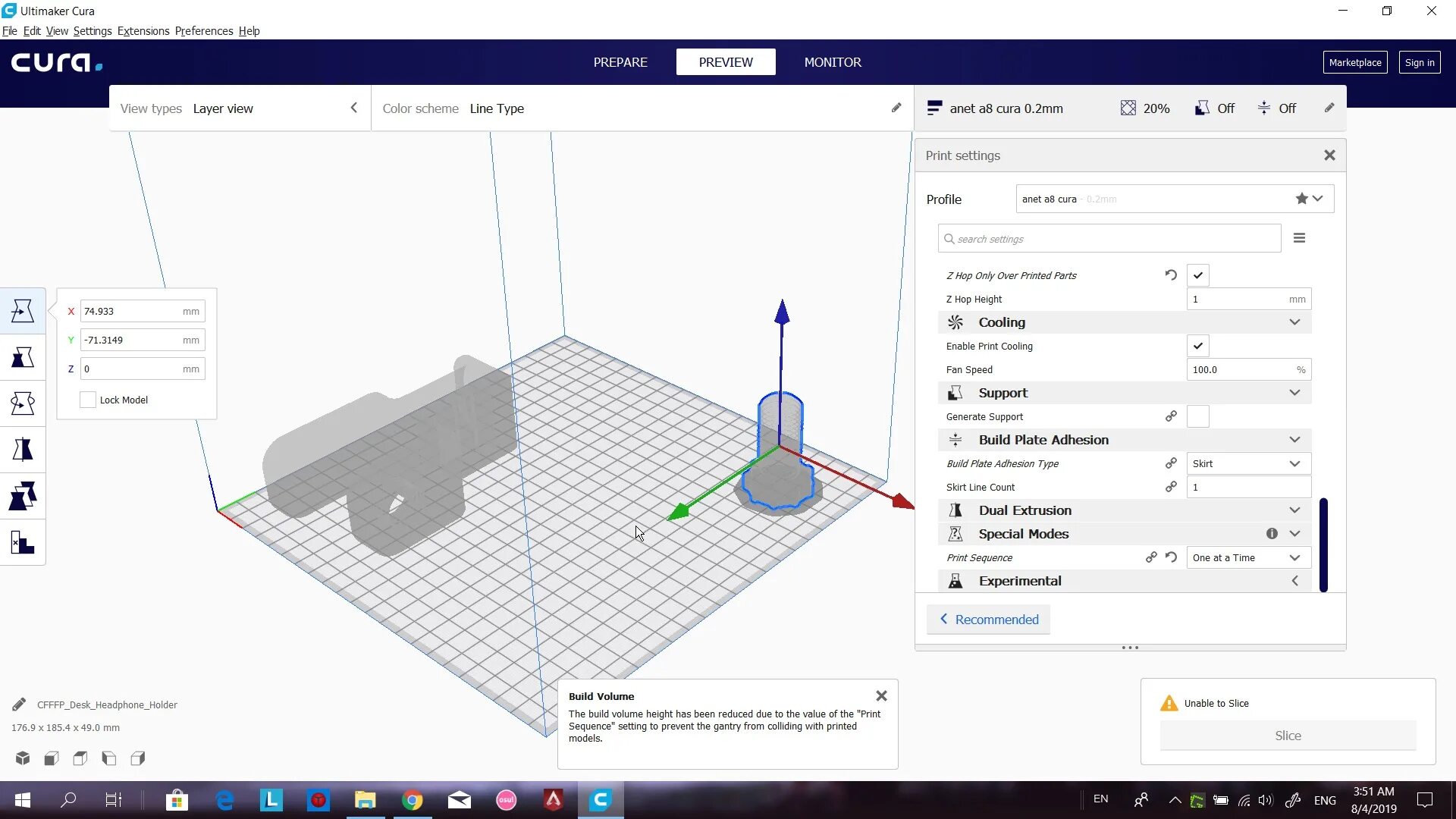Enable Generate Support checkbox
1456x819 pixels.
click(x=1198, y=416)
